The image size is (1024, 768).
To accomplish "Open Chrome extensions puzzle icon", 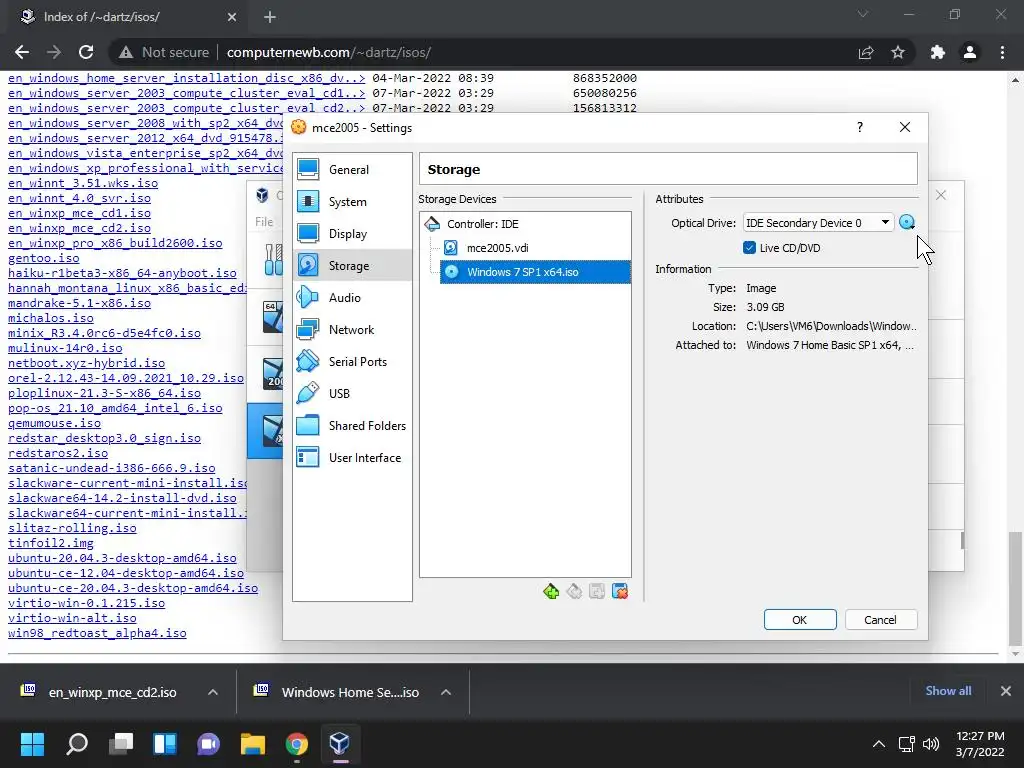I will pos(938,52).
